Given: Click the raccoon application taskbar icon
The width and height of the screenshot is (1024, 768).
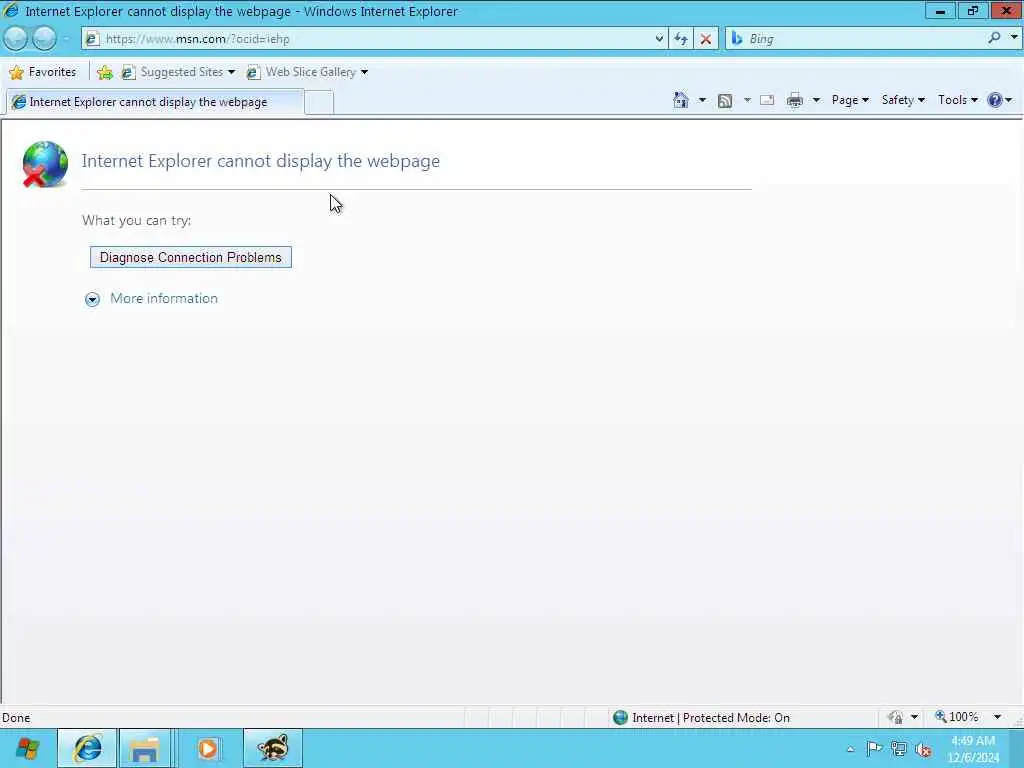Looking at the screenshot, I should coord(272,748).
